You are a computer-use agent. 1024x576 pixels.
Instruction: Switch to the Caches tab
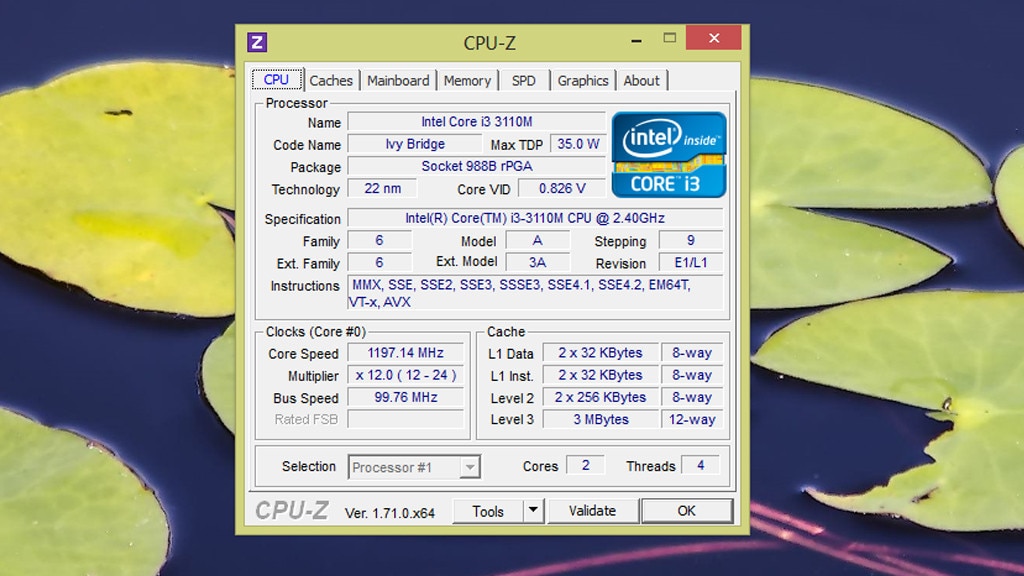331,80
